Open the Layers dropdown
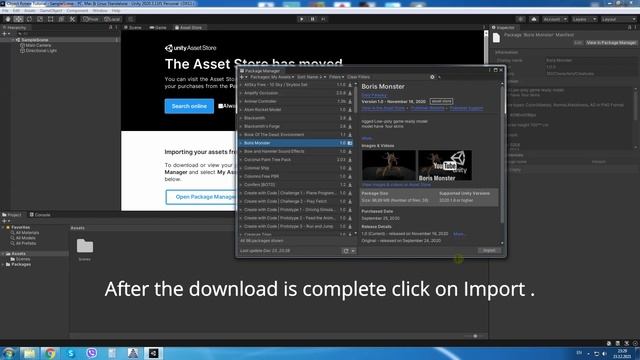 (584, 19)
